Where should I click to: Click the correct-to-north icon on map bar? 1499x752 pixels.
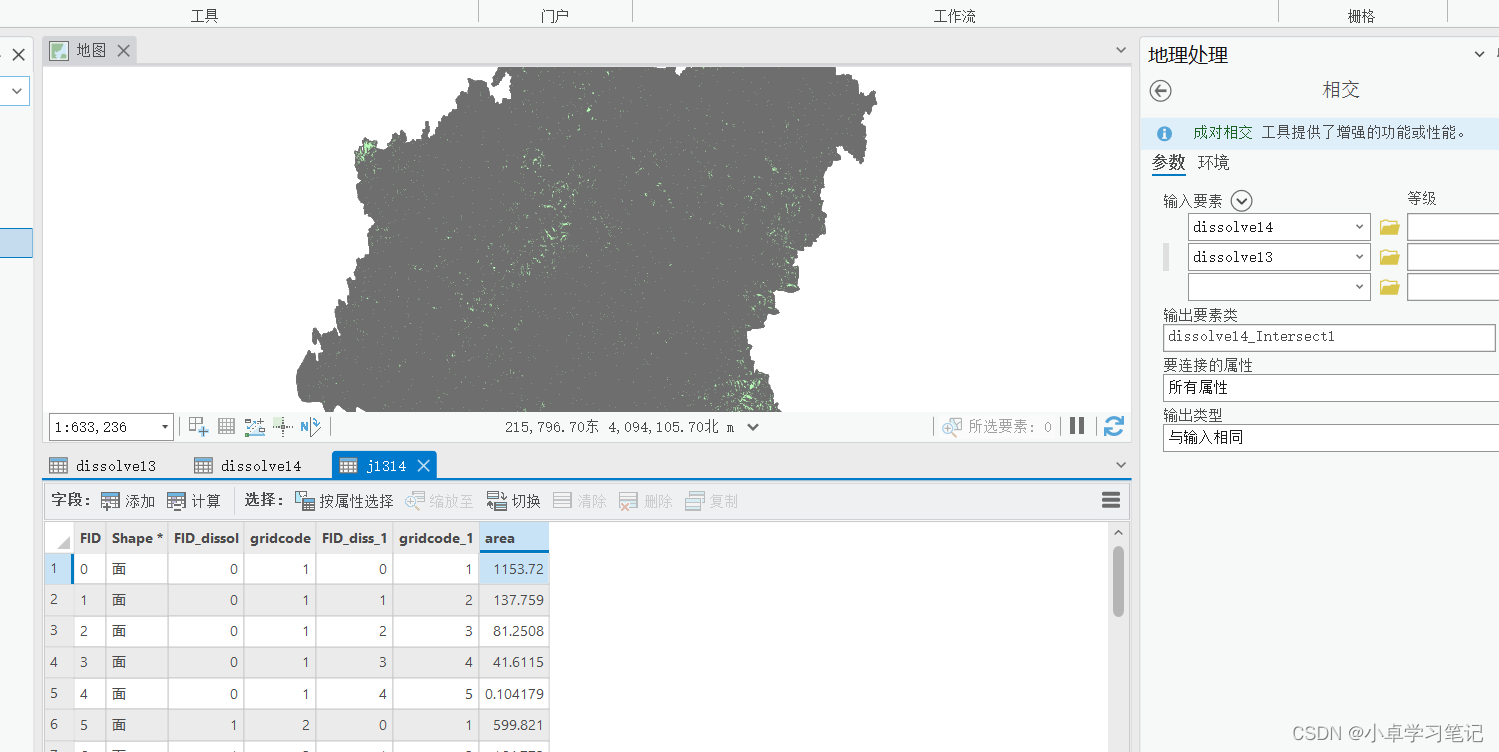[310, 427]
